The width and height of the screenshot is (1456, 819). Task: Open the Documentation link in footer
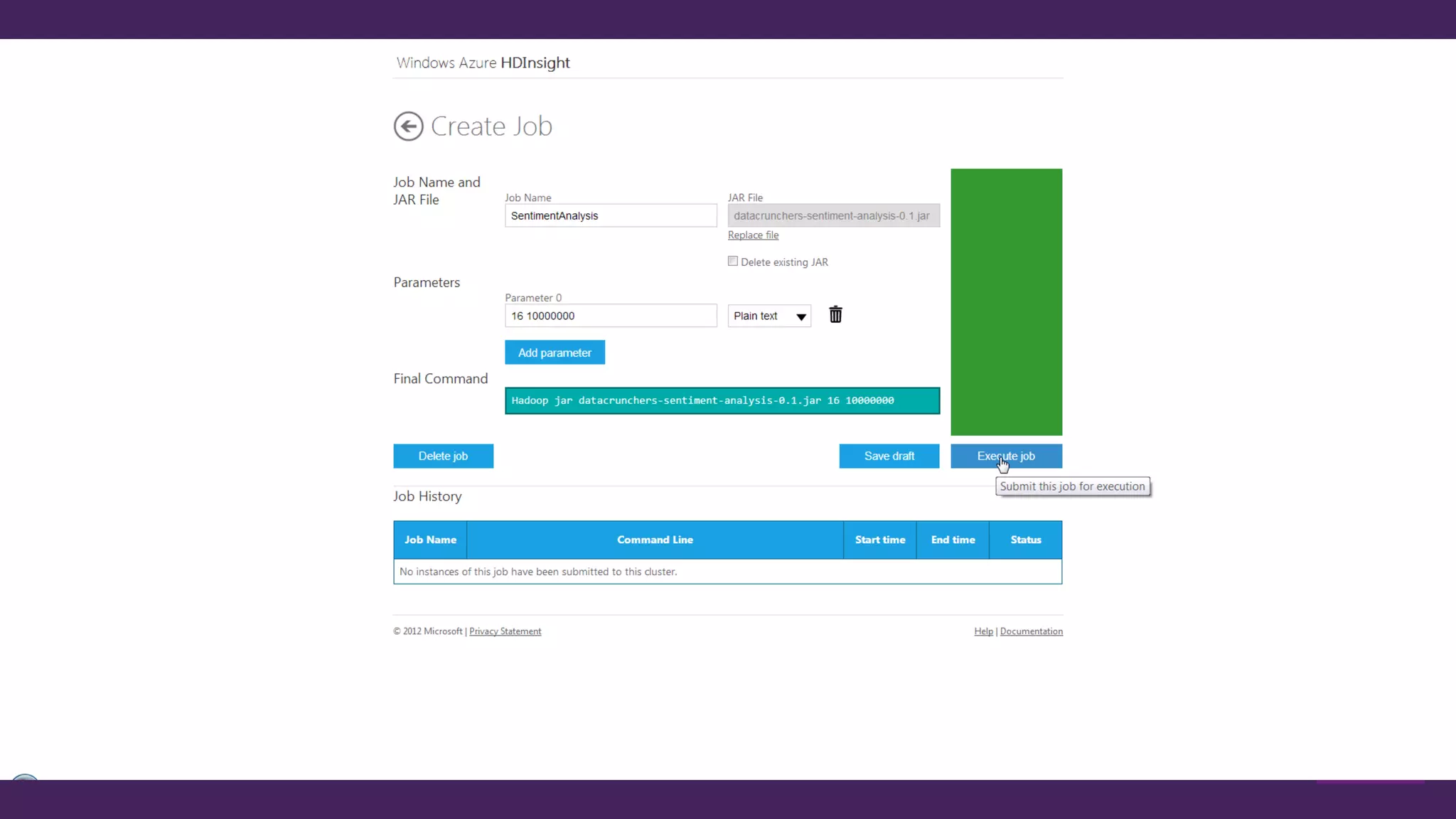(1031, 631)
